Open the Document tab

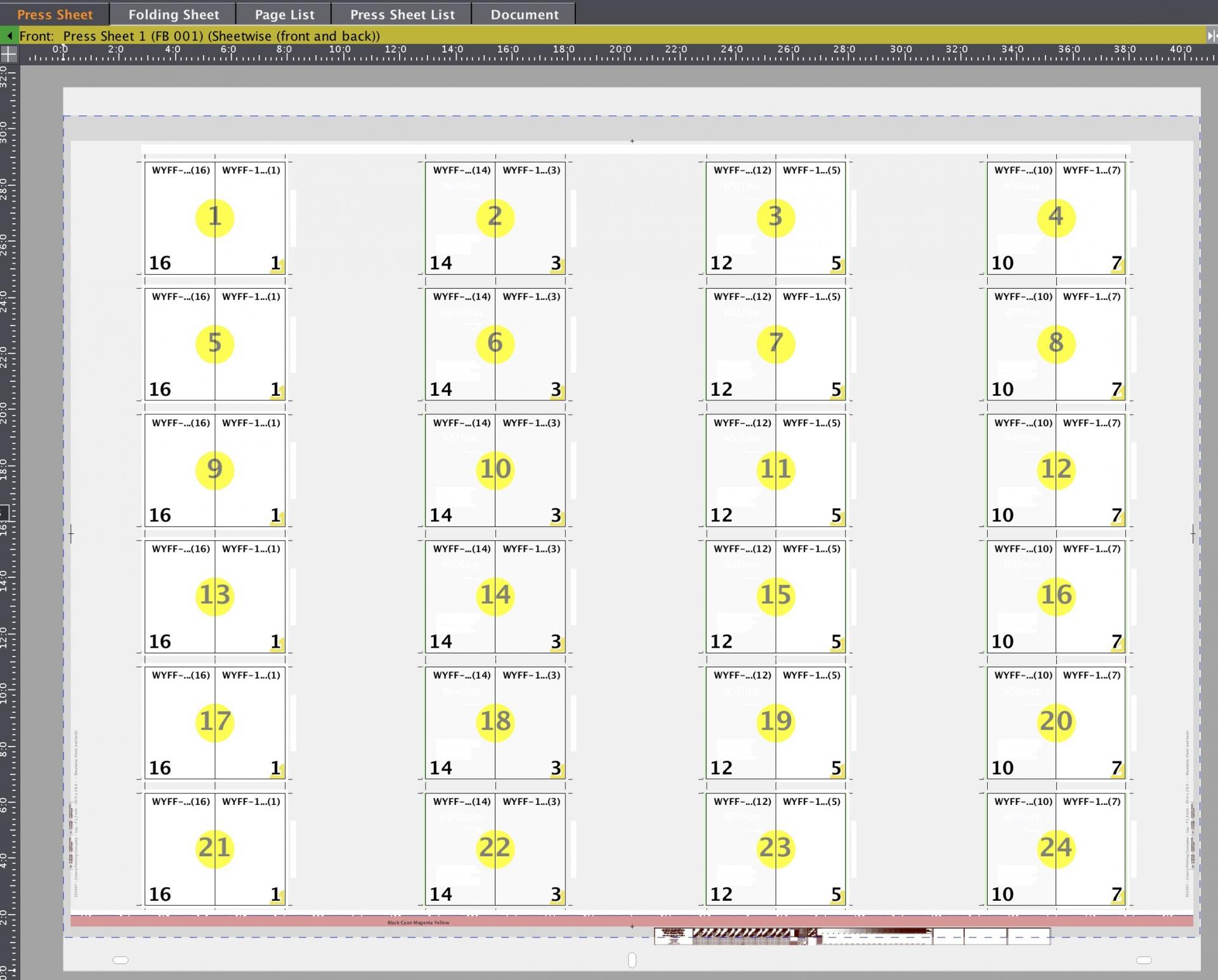(524, 14)
